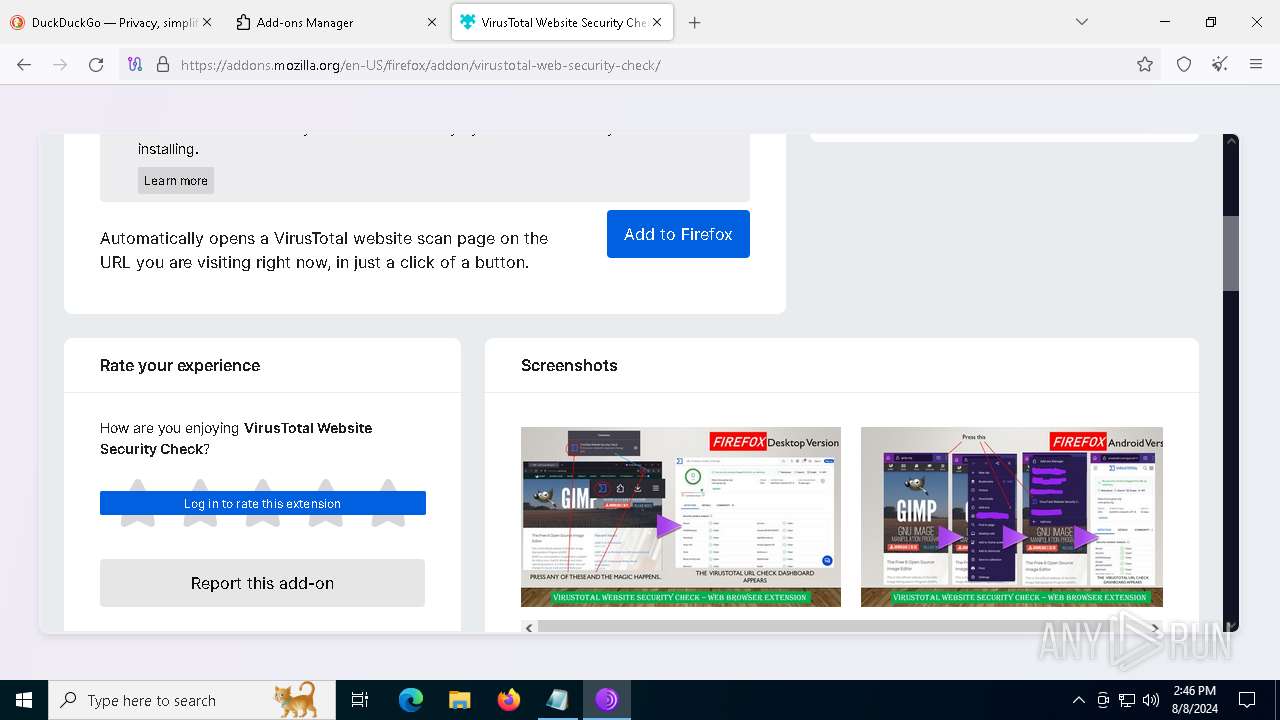Reload the current page
1280x720 pixels.
(96, 64)
